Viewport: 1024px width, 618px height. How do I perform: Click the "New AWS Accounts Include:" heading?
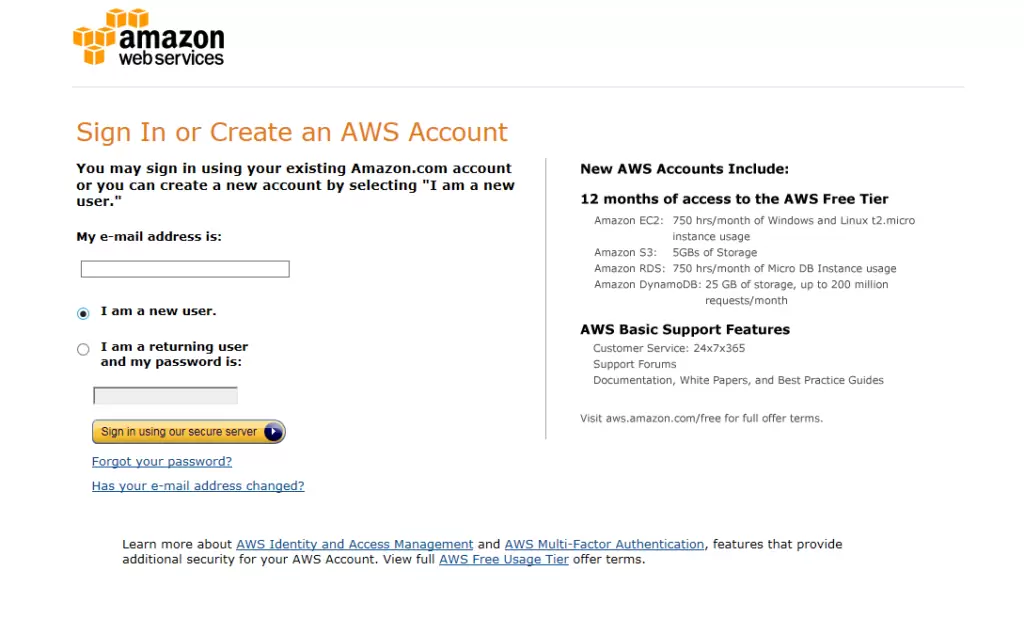[684, 169]
